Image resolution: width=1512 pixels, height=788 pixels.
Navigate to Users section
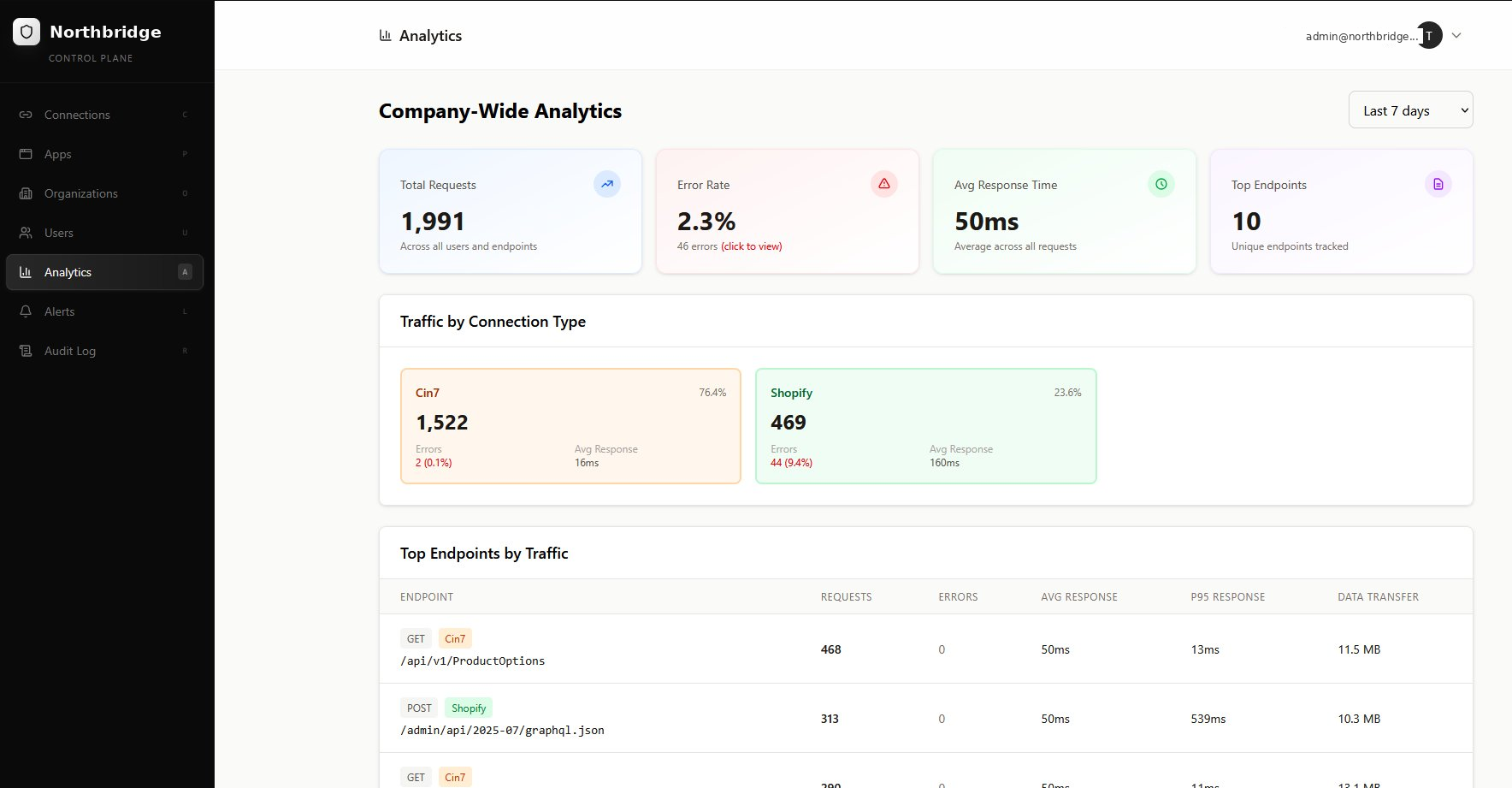pyautogui.click(x=104, y=233)
